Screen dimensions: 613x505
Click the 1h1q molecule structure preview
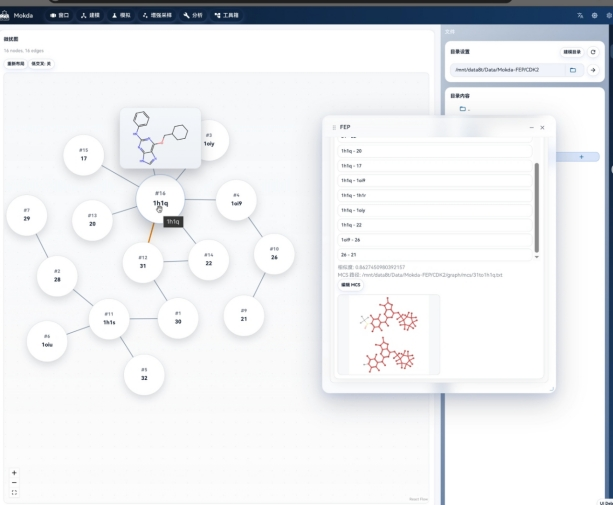[160, 138]
